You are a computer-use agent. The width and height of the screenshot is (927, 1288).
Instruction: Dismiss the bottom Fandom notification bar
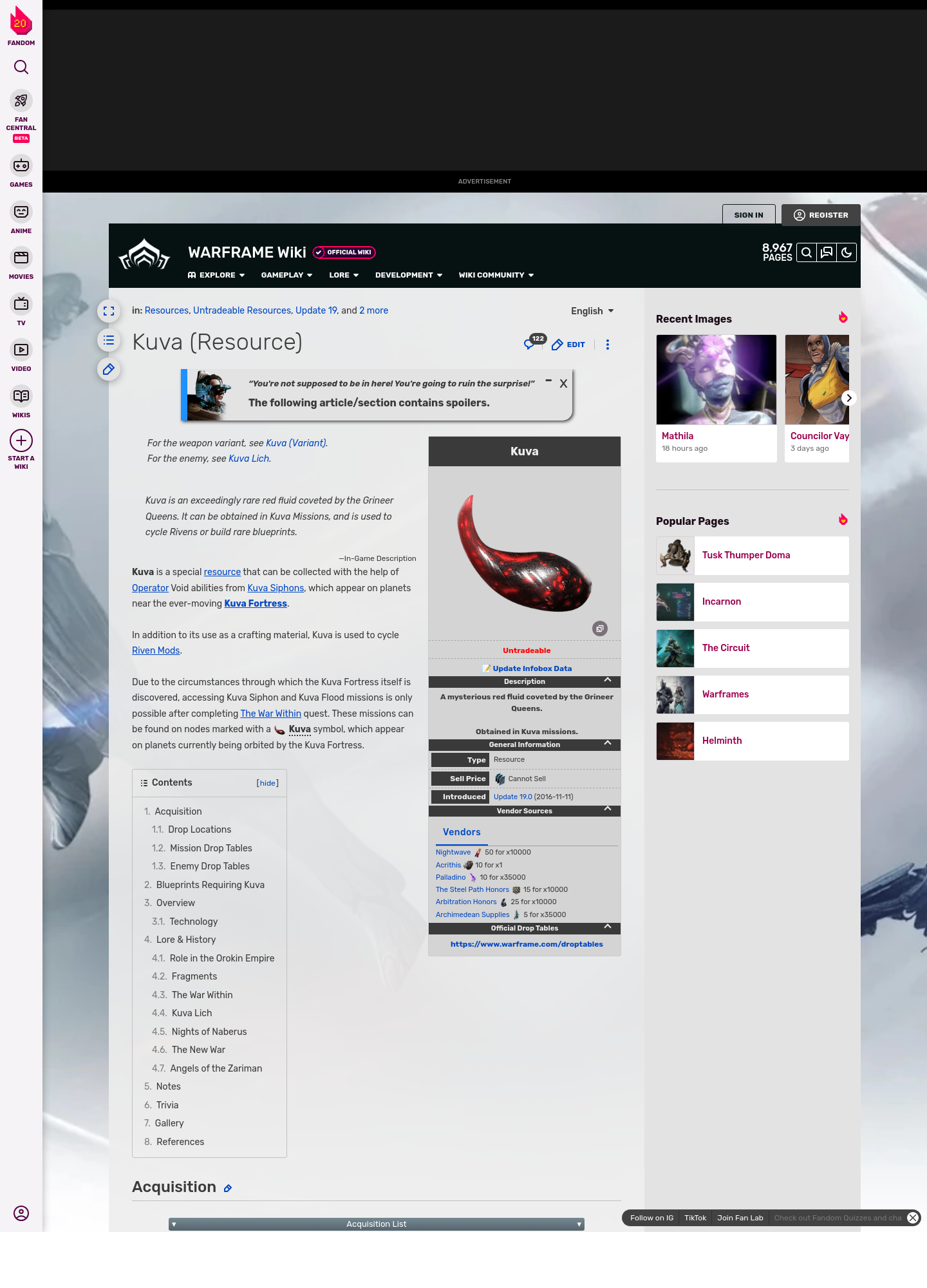(913, 1218)
